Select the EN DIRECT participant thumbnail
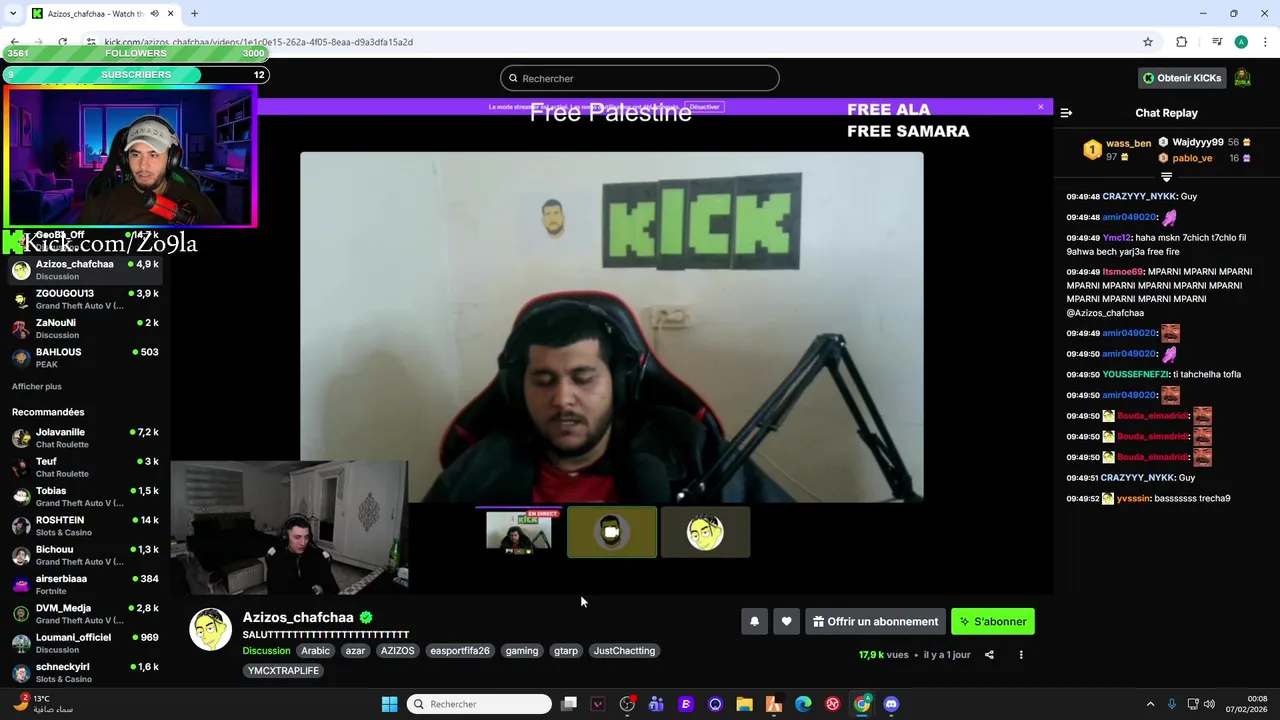 [518, 532]
